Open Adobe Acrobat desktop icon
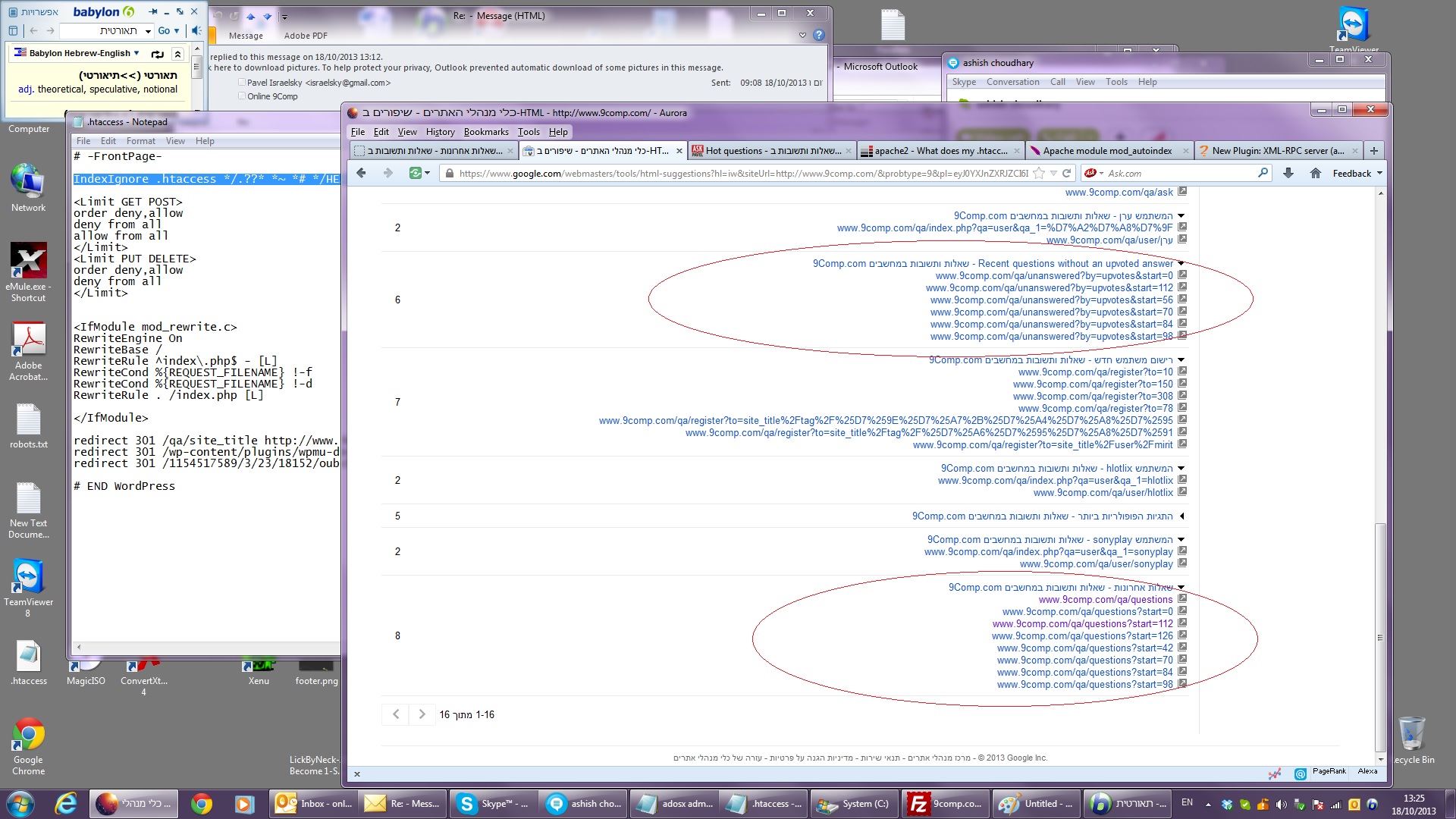Image resolution: width=1456 pixels, height=819 pixels. click(28, 351)
